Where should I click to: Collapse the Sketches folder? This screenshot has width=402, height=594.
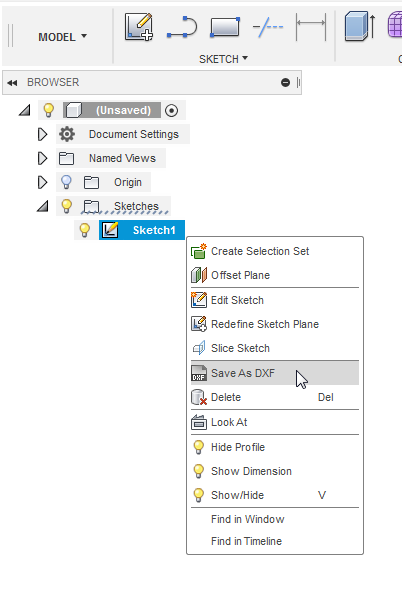point(42,206)
